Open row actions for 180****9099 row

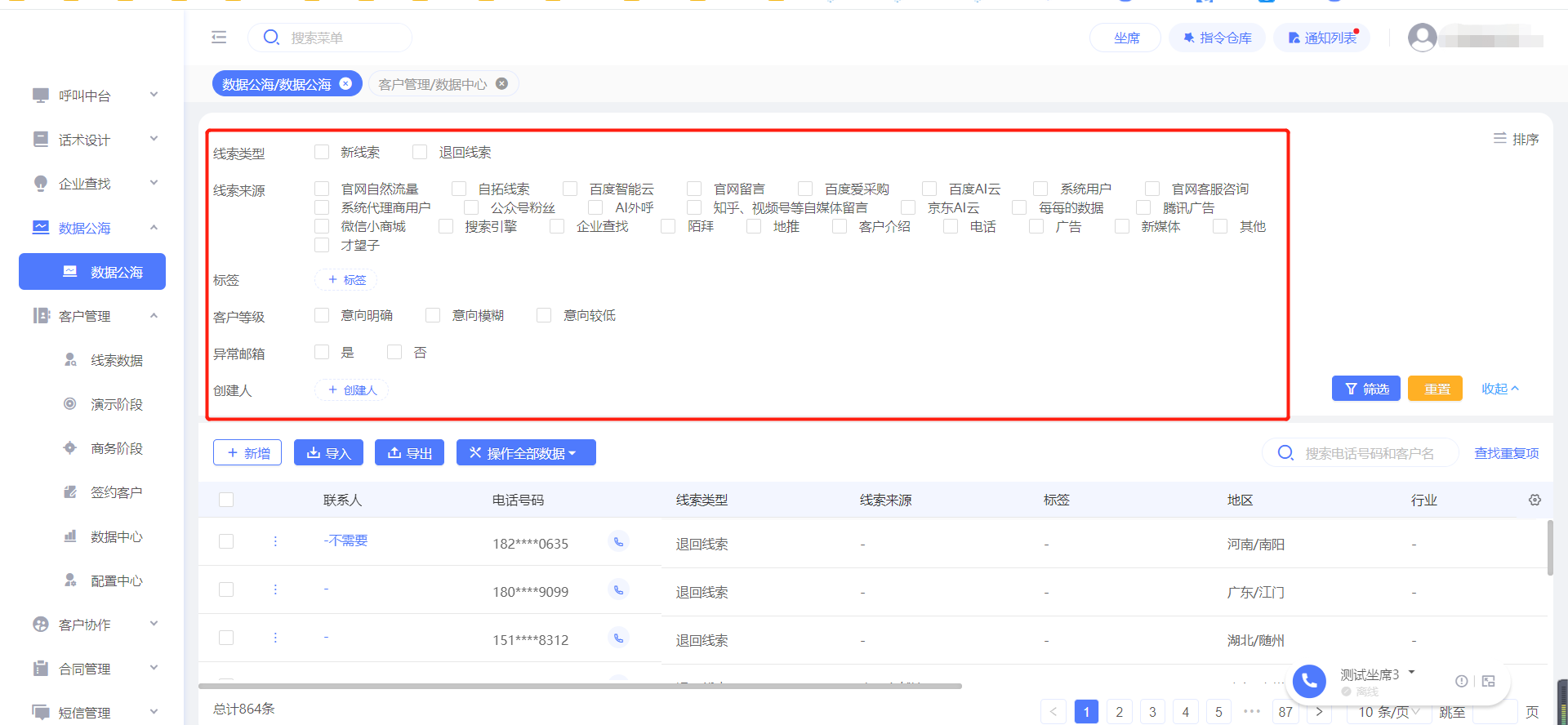point(275,589)
